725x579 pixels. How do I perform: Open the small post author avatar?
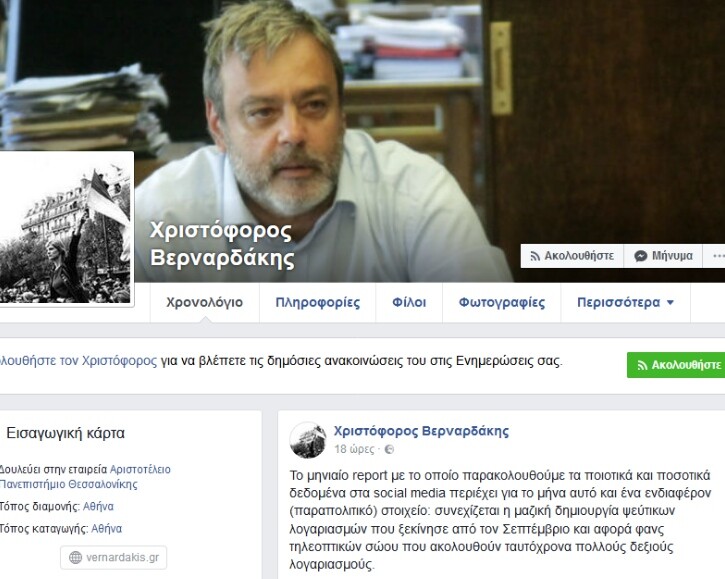pos(307,440)
